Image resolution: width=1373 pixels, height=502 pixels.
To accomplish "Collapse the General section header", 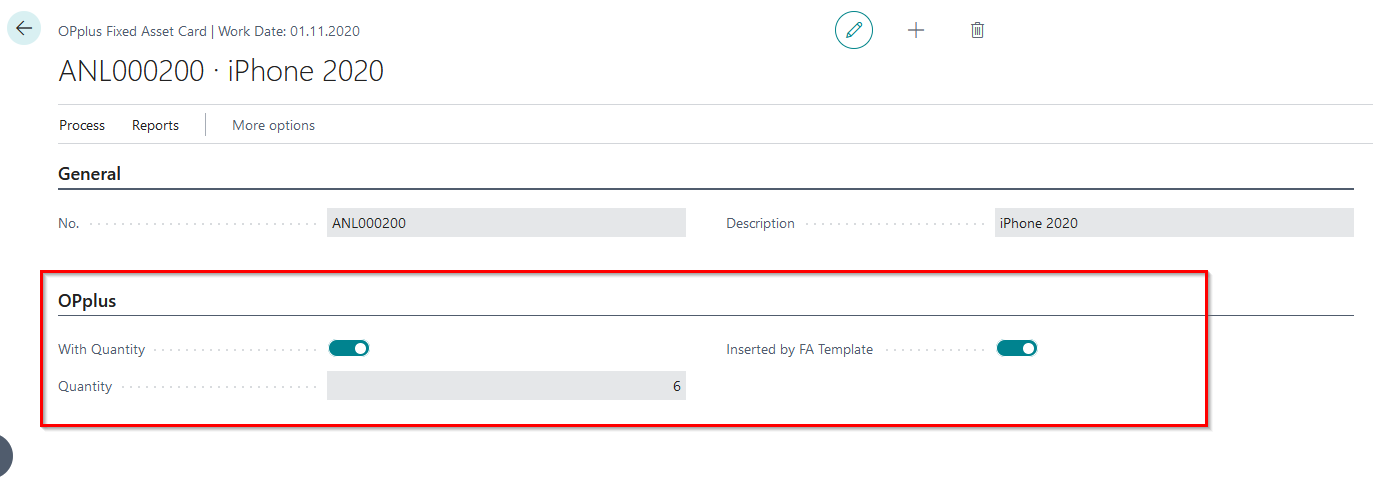I will tap(90, 174).
